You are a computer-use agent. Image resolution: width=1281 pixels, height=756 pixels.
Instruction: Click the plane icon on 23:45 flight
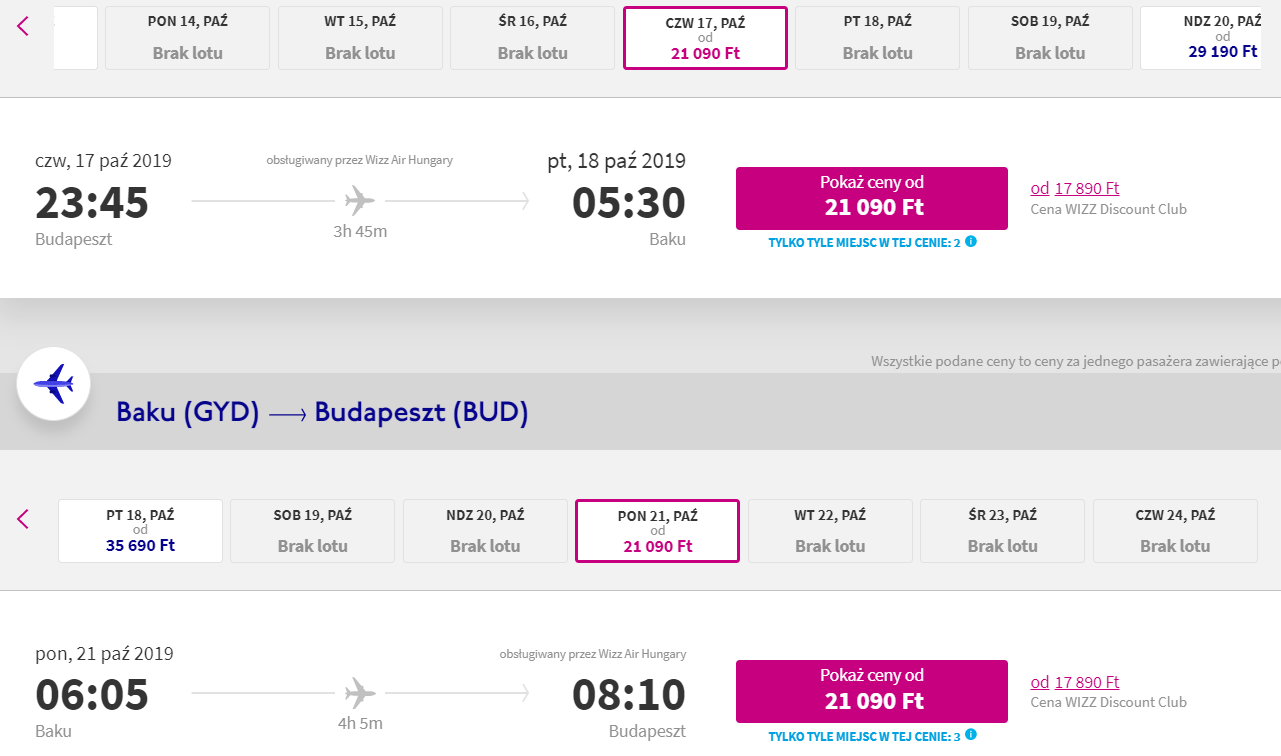click(360, 201)
